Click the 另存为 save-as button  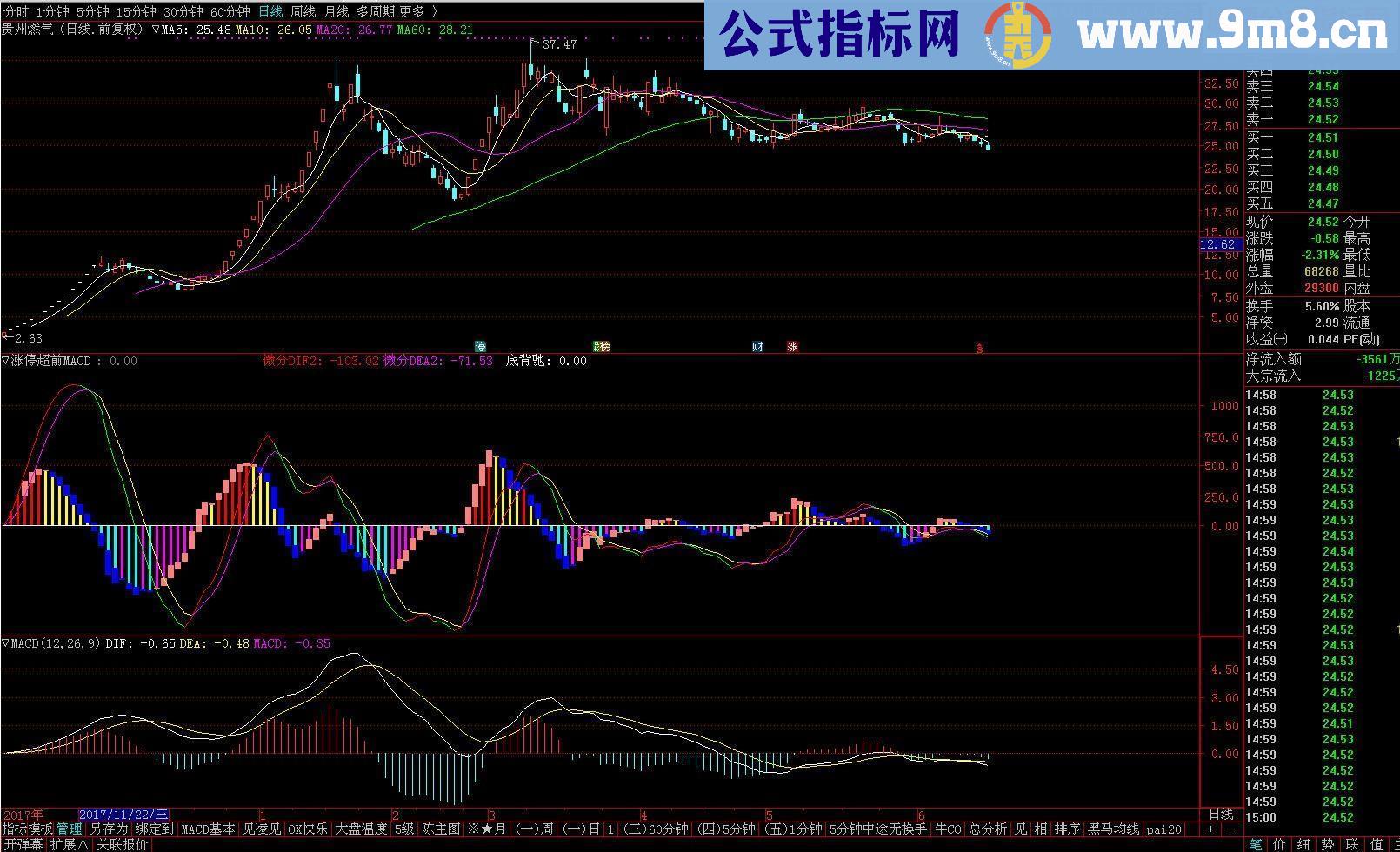(x=108, y=829)
